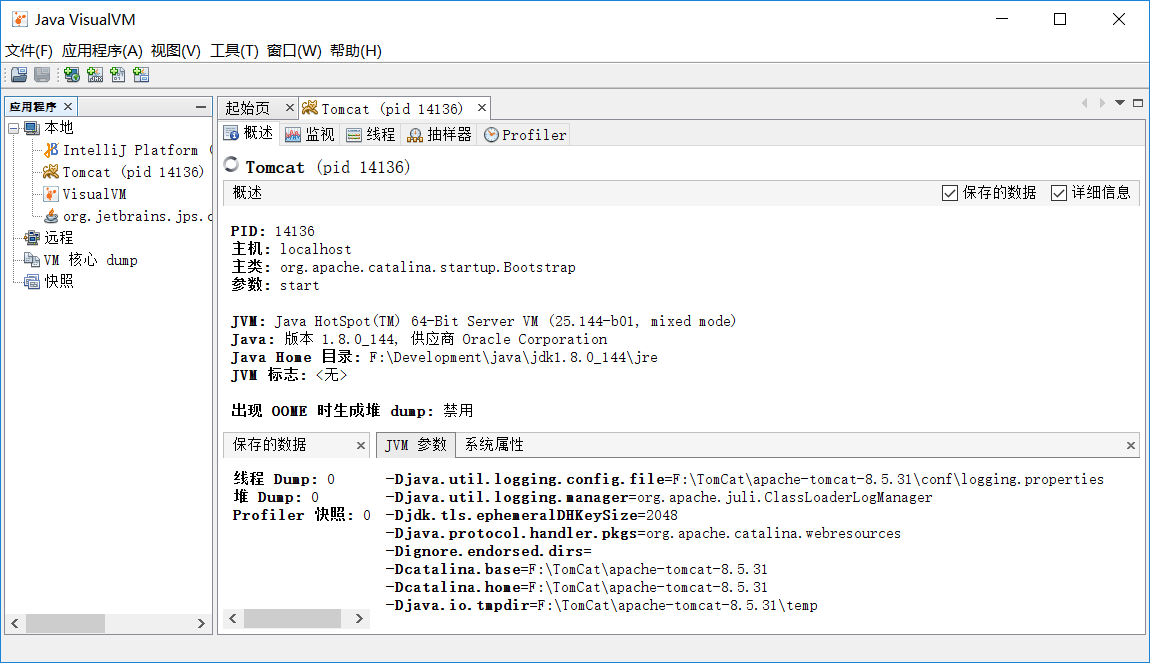The image size is (1150, 663).
Task: Click the Profiler clock icon
Action: [x=491, y=135]
